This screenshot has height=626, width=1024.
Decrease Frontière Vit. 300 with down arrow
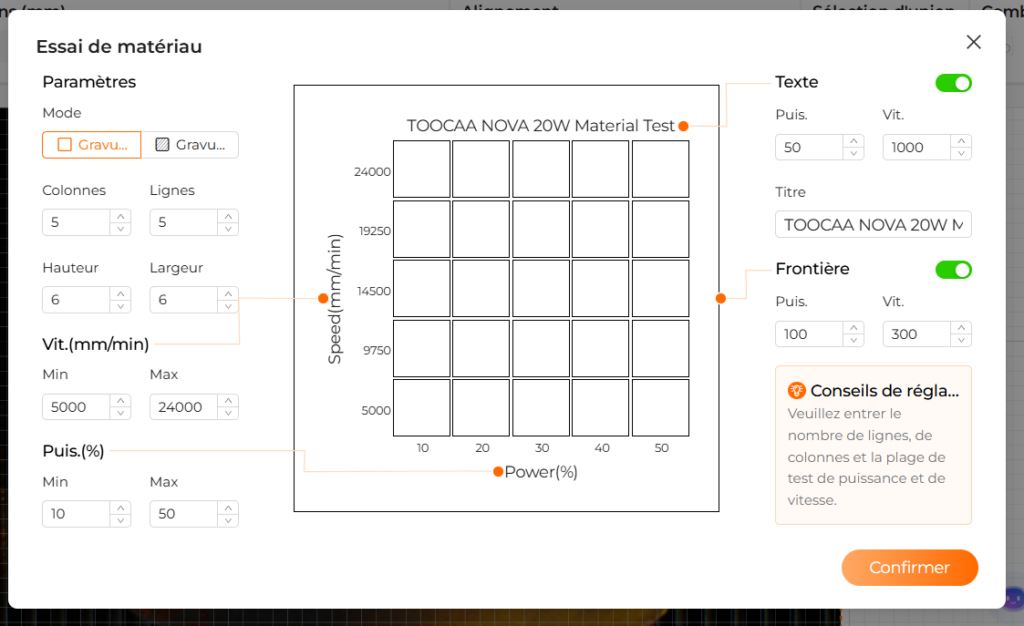coord(961,340)
